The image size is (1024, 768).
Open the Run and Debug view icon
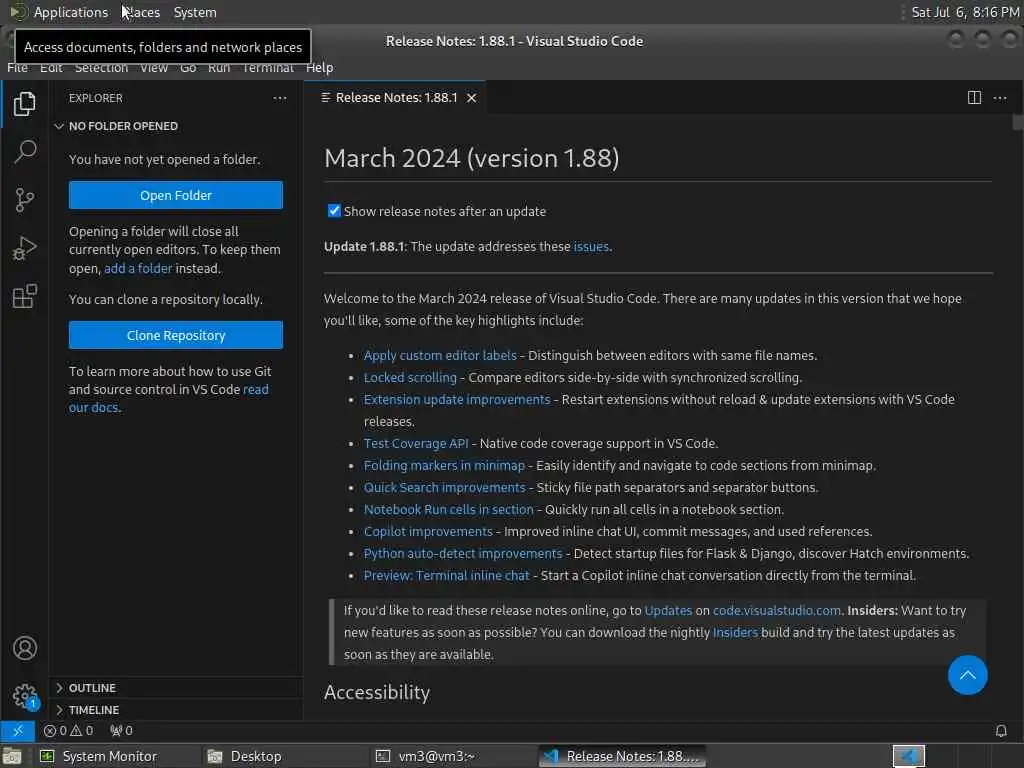pos(25,248)
